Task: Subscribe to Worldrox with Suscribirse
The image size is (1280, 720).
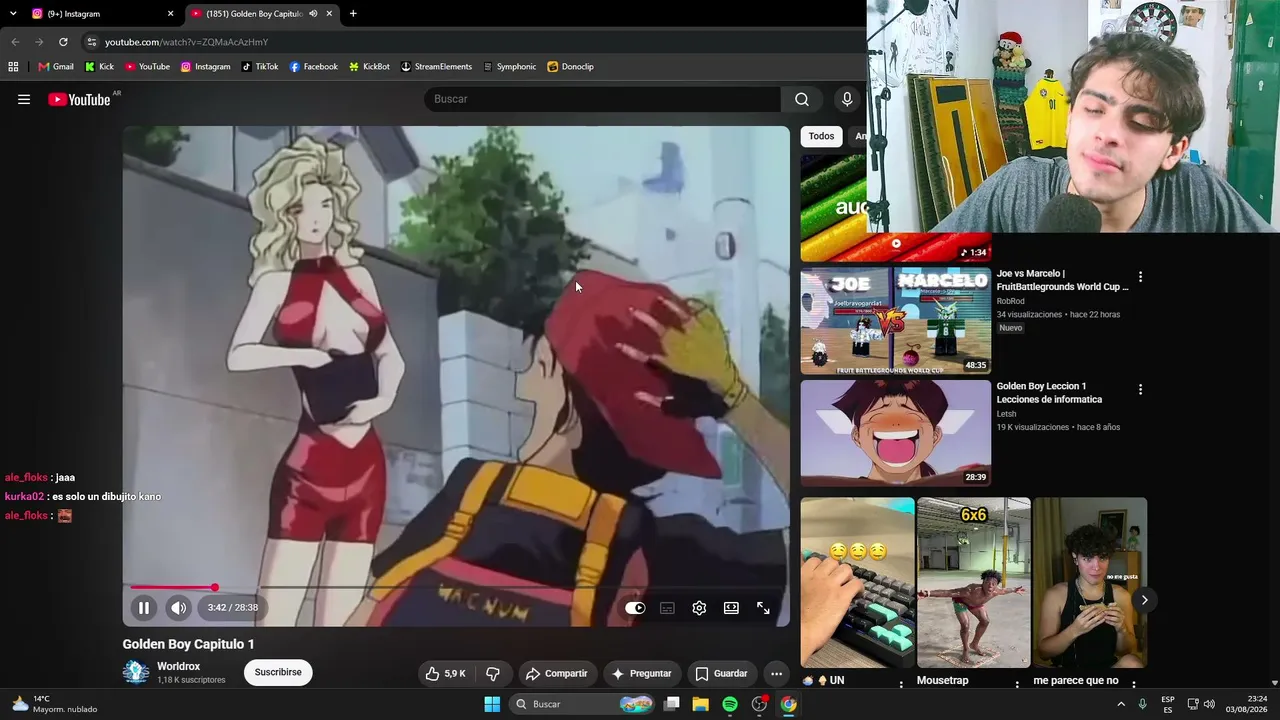Action: point(278,672)
